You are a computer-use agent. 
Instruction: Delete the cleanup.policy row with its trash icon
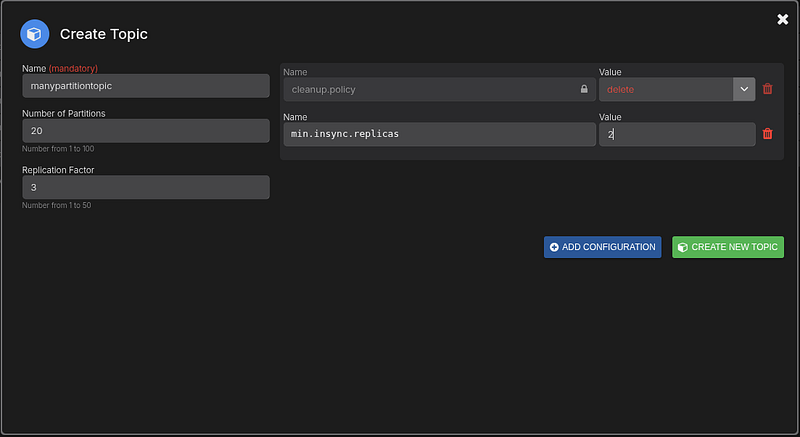pyautogui.click(x=768, y=89)
